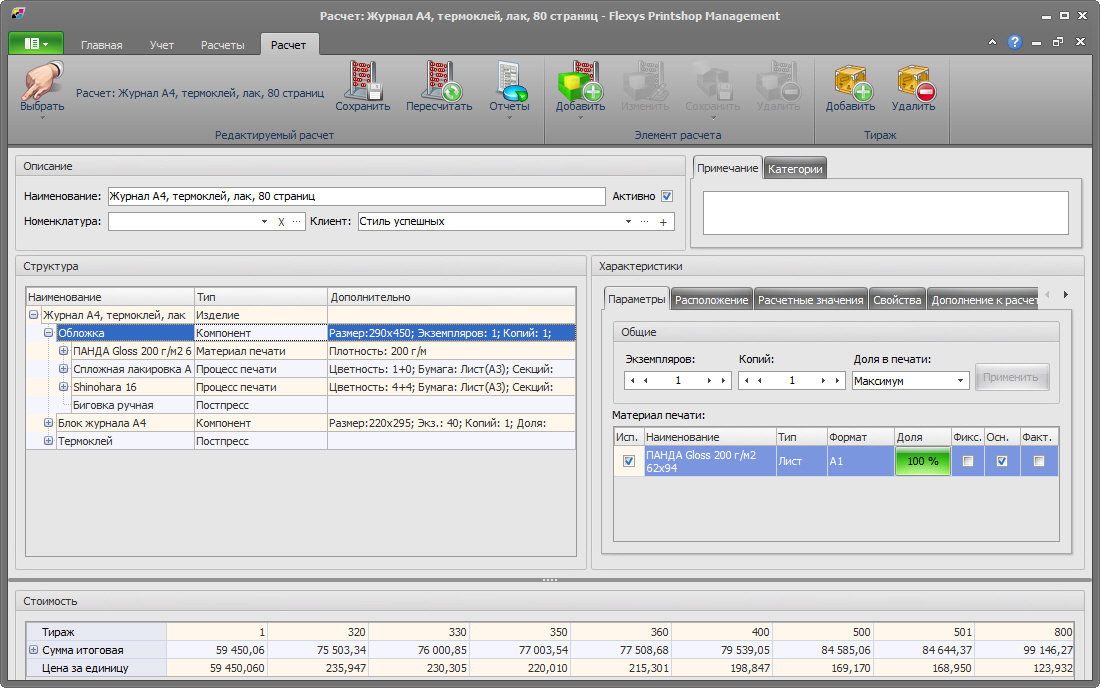The width and height of the screenshot is (1100, 688).
Task: Switch to the Категории tab
Action: [x=795, y=169]
